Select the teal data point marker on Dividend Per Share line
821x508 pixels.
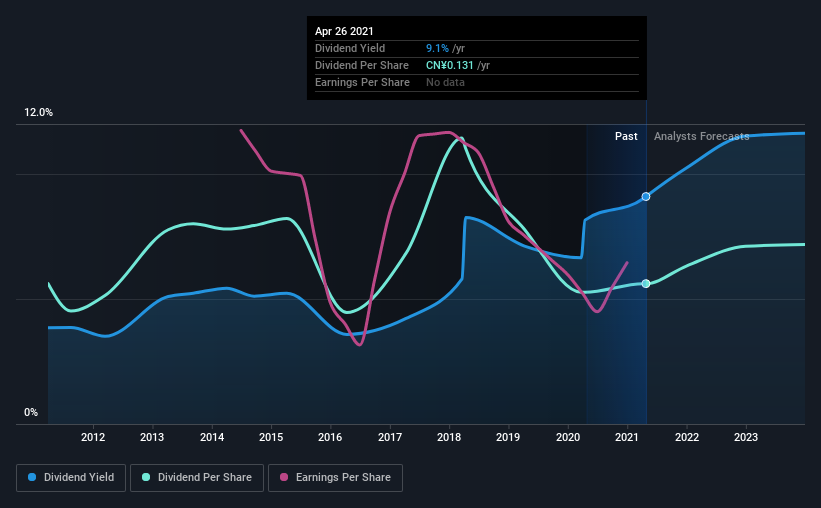point(646,283)
